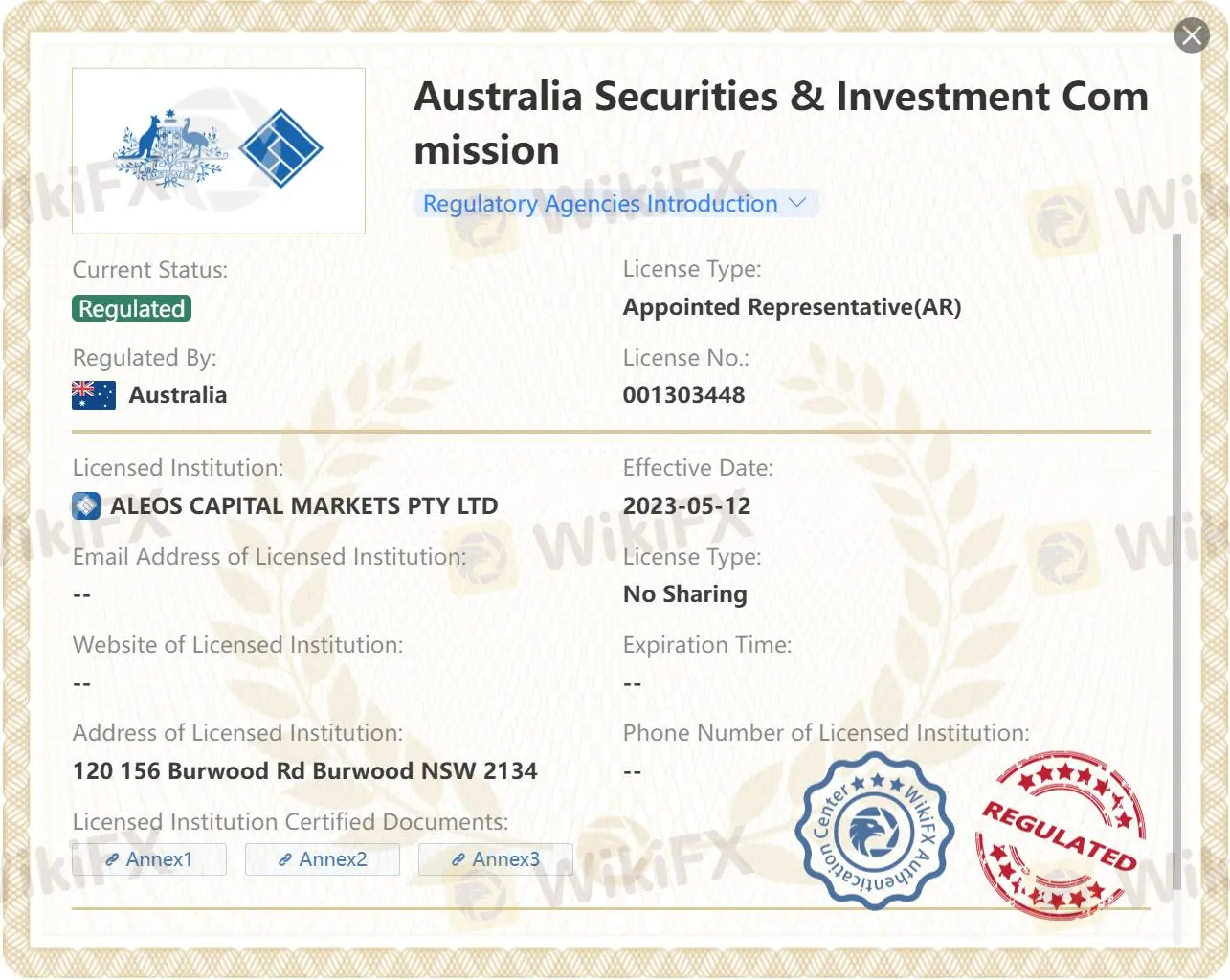This screenshot has height=980, width=1230.
Task: Click the Appointed Representative(AR) license type
Action: click(792, 307)
